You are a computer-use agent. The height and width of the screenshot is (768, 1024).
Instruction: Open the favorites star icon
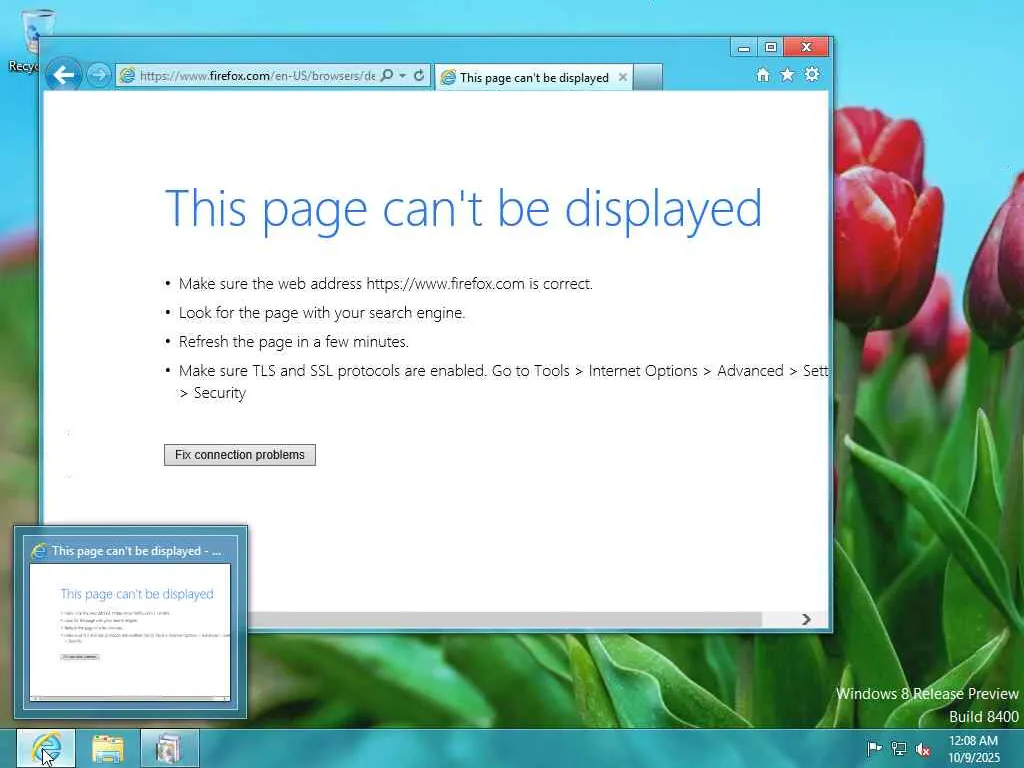(787, 74)
